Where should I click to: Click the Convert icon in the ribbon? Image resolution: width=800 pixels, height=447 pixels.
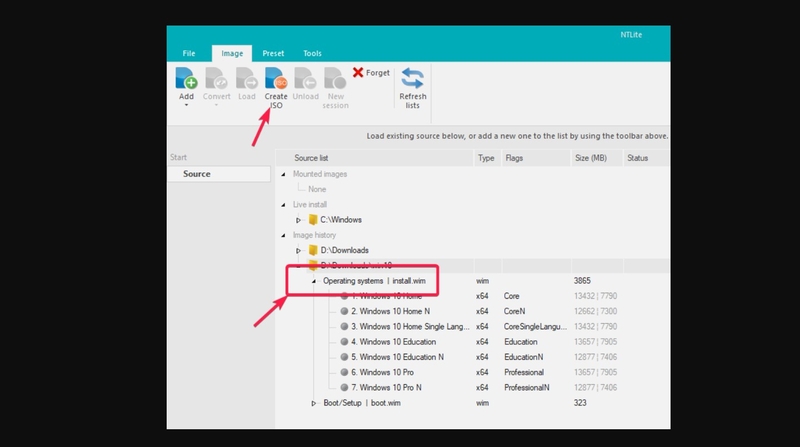(216, 79)
